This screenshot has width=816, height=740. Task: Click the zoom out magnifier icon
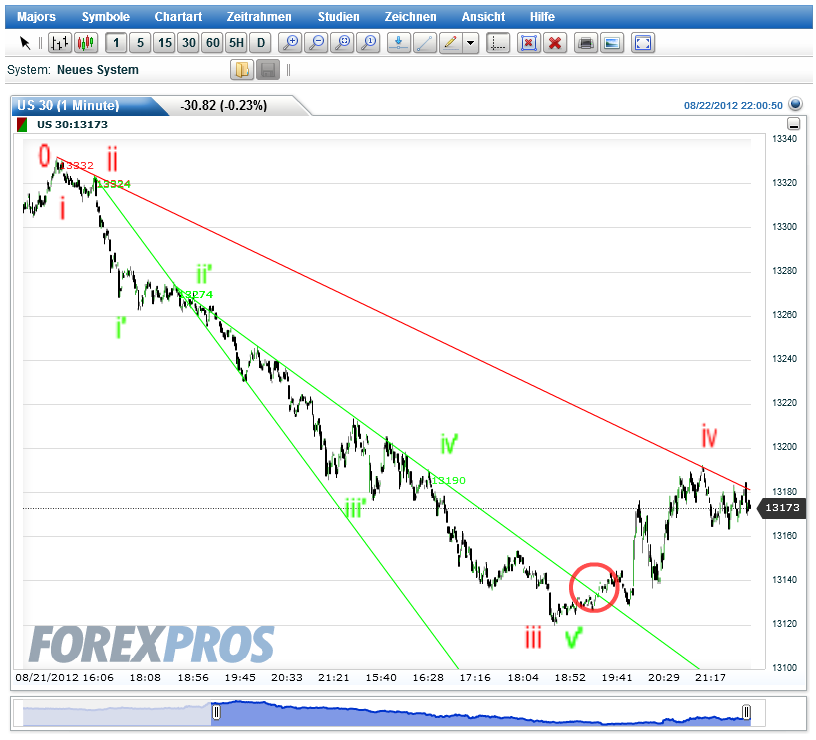point(316,43)
